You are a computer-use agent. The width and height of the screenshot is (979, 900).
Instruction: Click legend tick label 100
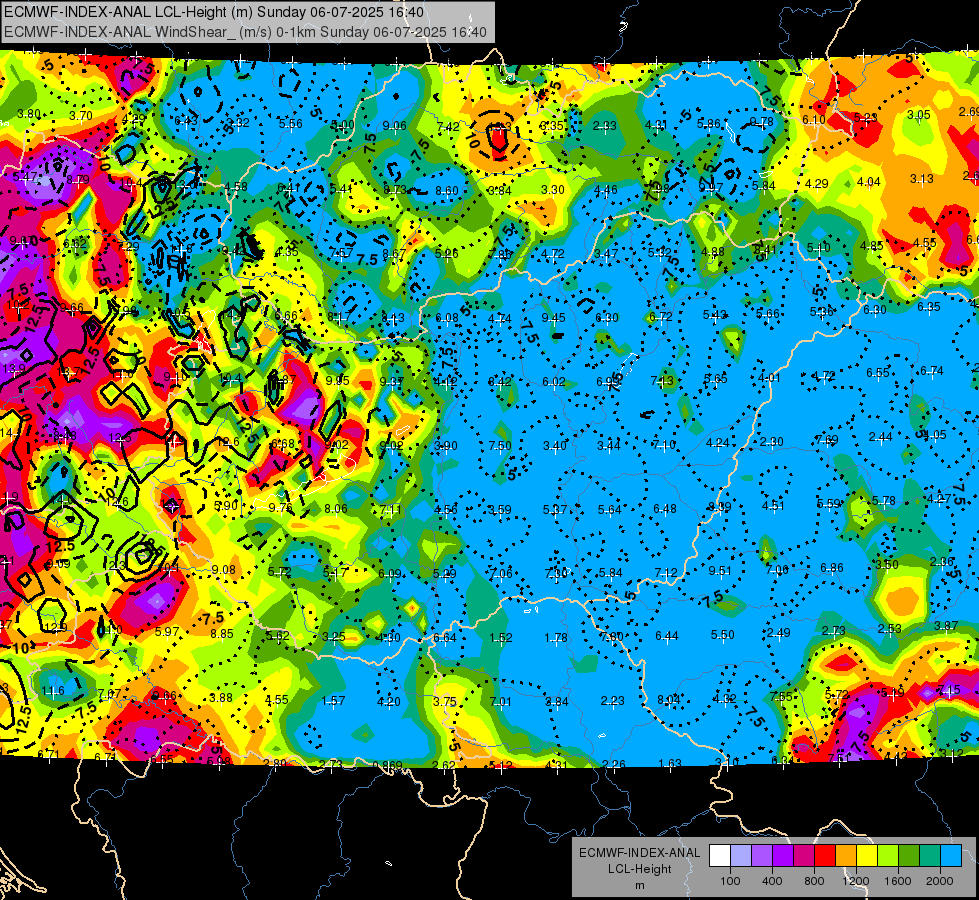730,881
